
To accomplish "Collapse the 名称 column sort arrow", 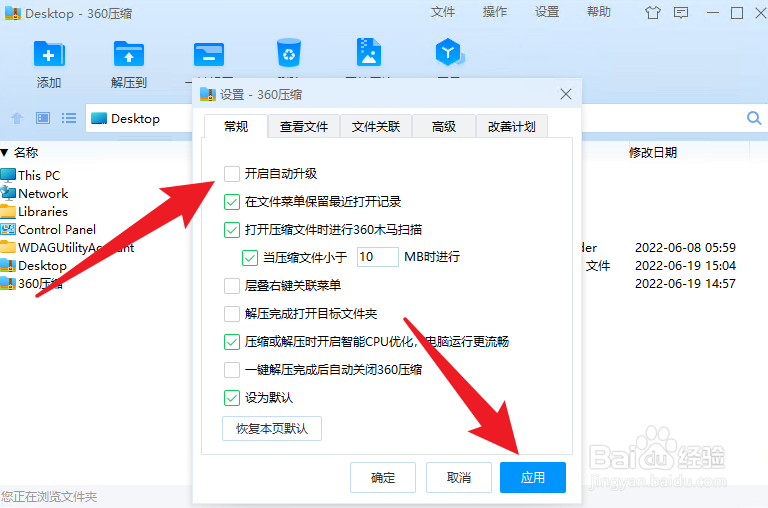I will pos(4,153).
